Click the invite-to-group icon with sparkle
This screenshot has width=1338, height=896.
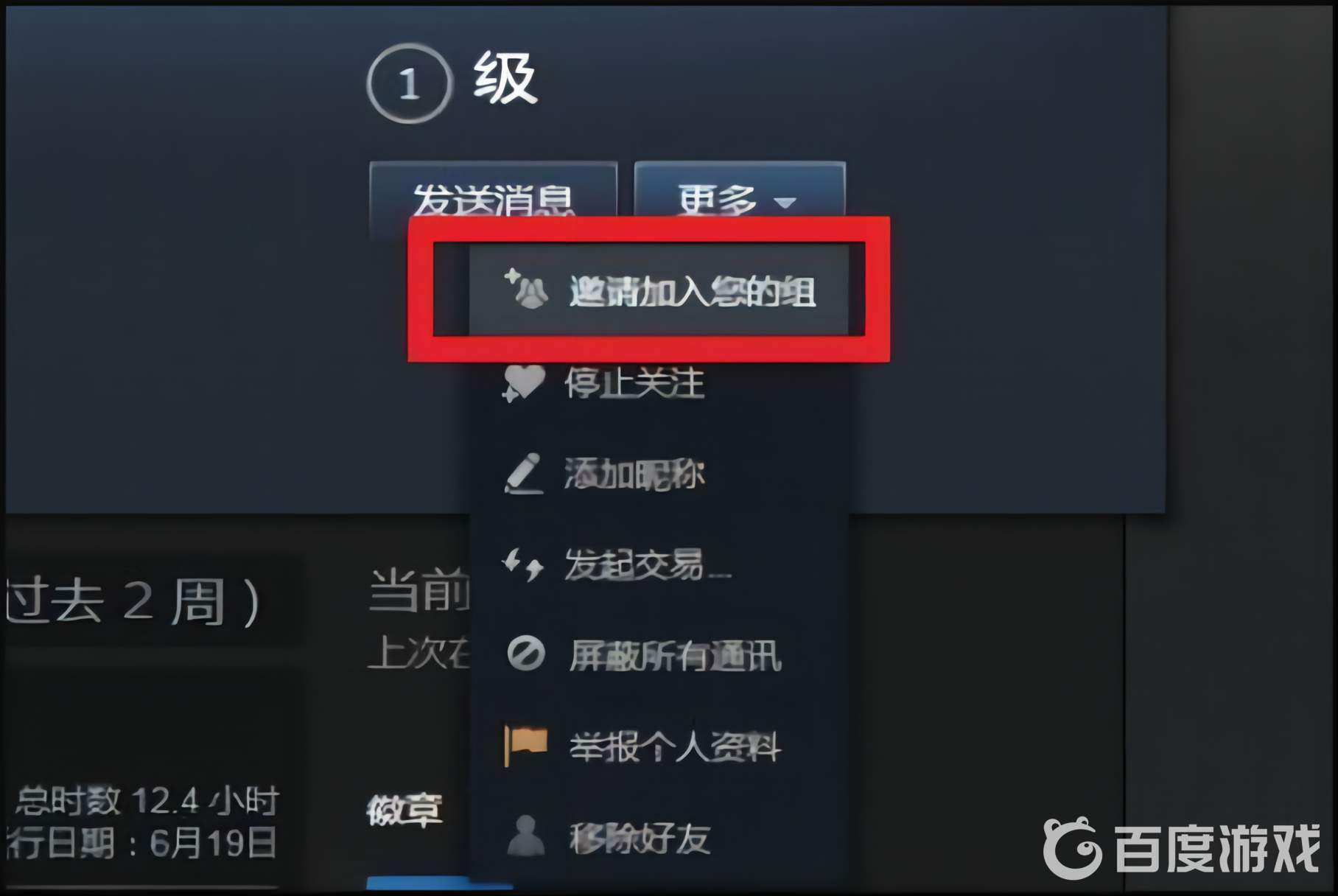[x=525, y=288]
